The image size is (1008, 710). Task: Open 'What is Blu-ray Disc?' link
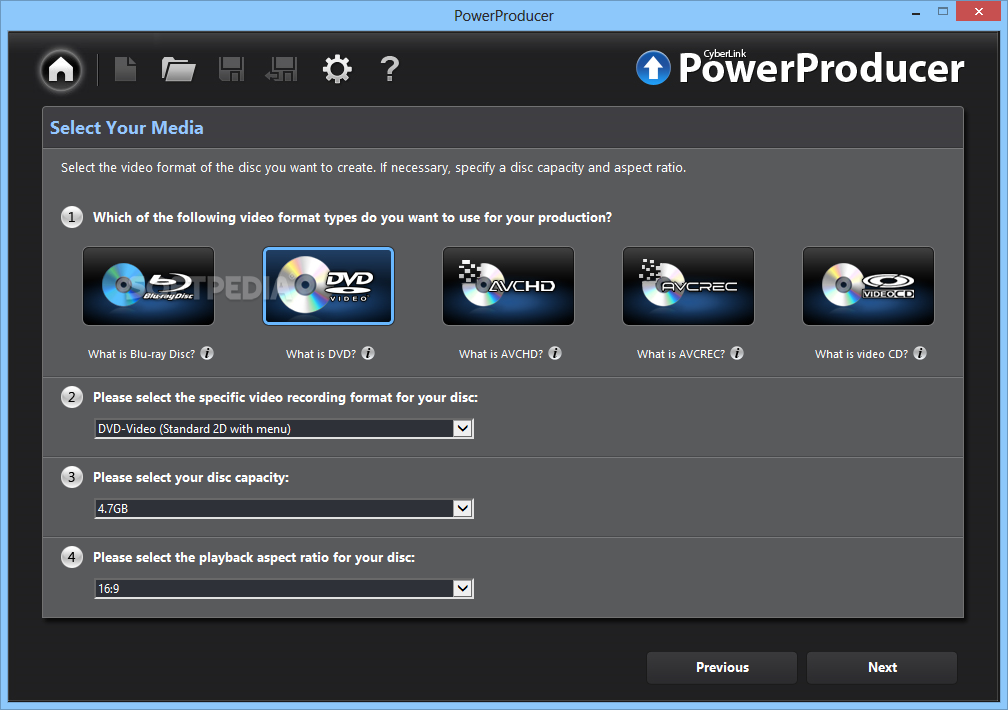[x=141, y=354]
